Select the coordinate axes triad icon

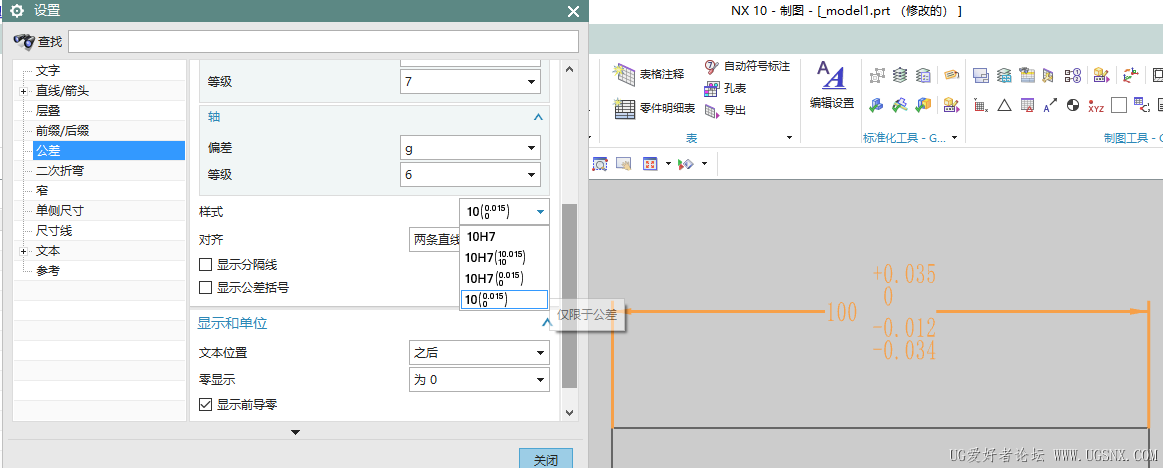[x=1130, y=74]
